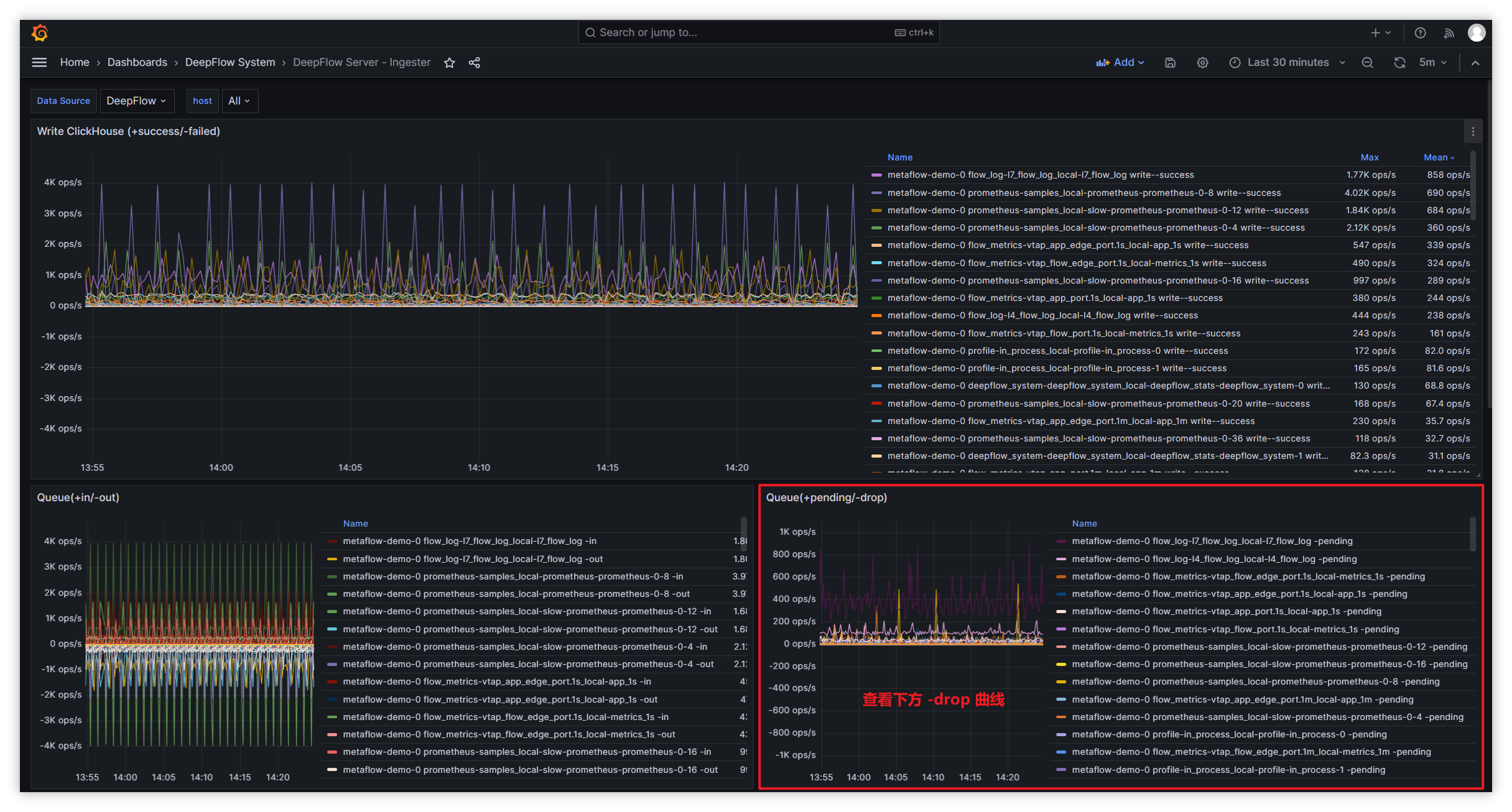Screen dimensions: 1512x812
Task: Open the Add dropdown menu
Action: tap(1120, 63)
